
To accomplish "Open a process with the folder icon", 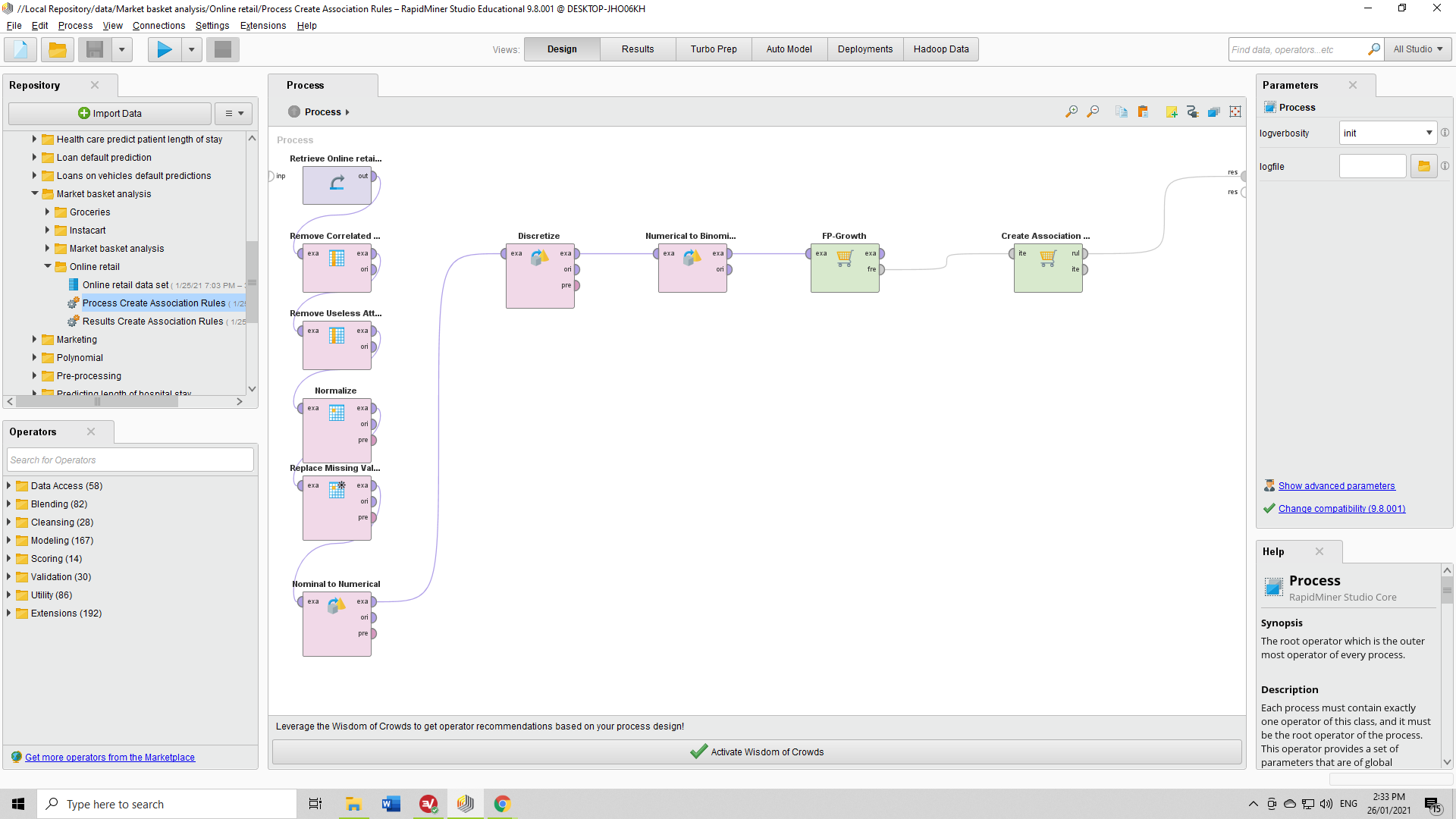I will [x=58, y=50].
